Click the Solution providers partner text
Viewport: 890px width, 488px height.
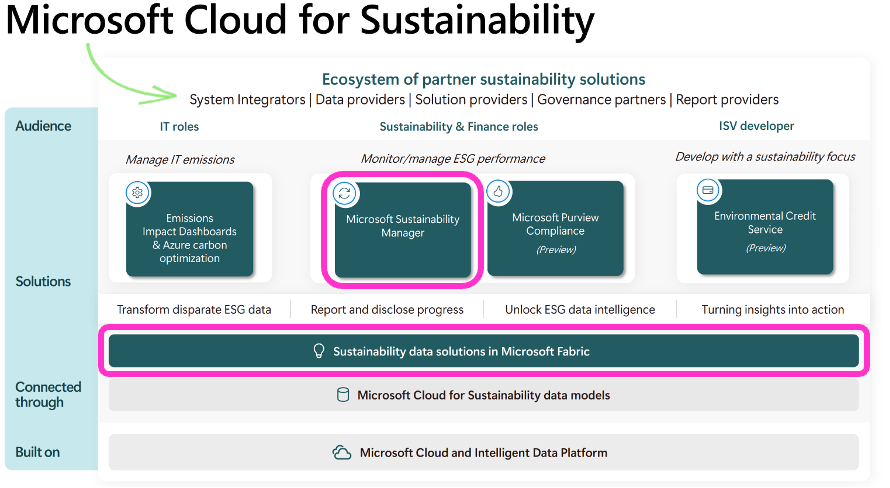pos(471,100)
